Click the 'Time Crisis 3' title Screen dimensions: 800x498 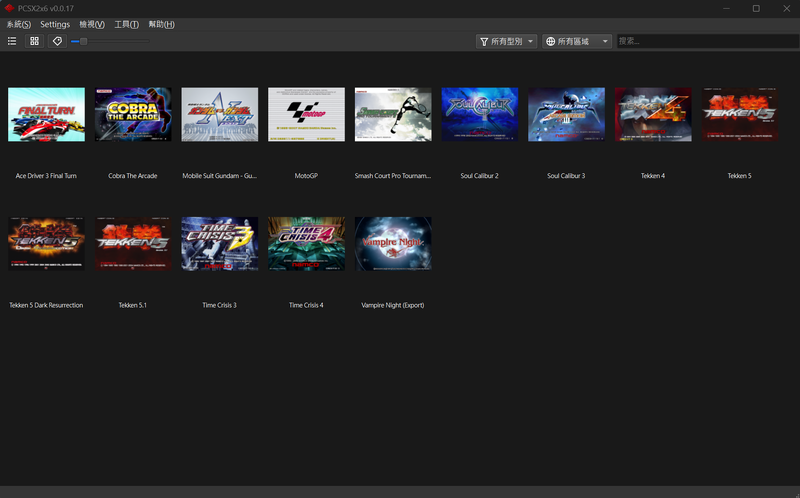click(219, 305)
